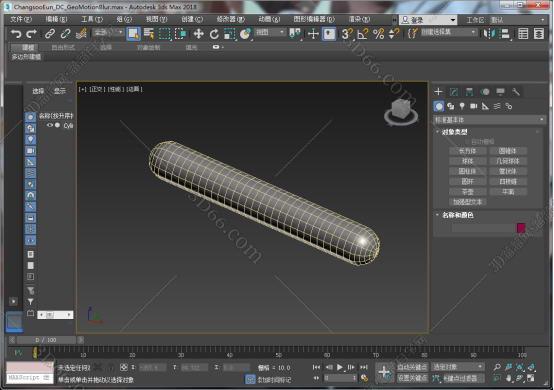
Task: Open the 工作区 workspace dropdown
Action: coord(517,20)
